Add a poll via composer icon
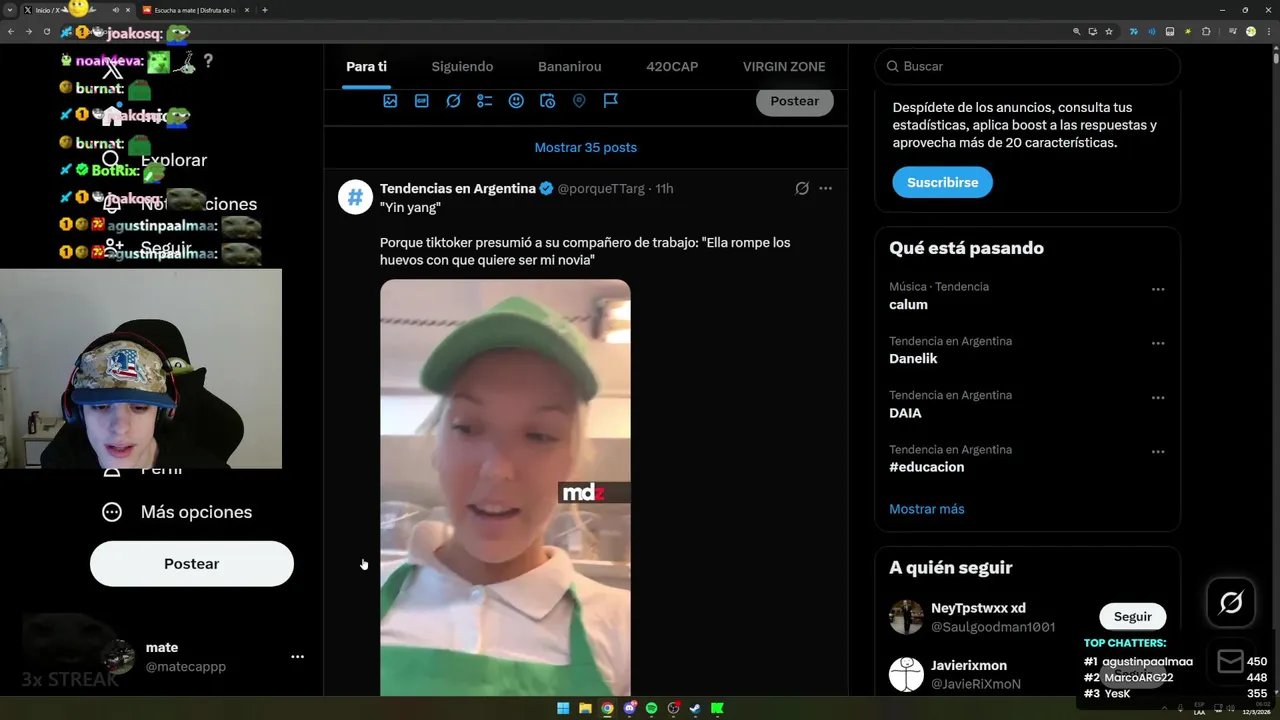Image resolution: width=1280 pixels, height=720 pixels. tap(485, 101)
